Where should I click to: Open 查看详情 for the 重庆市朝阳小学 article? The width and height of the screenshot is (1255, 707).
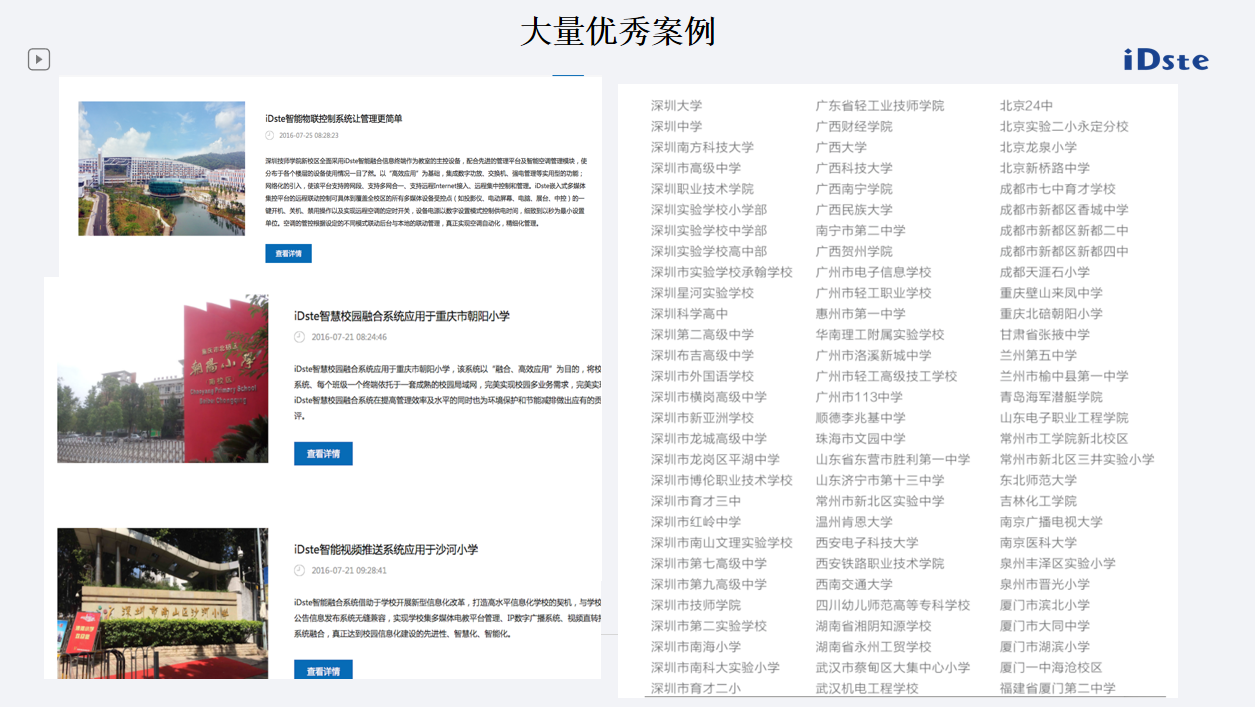[323, 454]
